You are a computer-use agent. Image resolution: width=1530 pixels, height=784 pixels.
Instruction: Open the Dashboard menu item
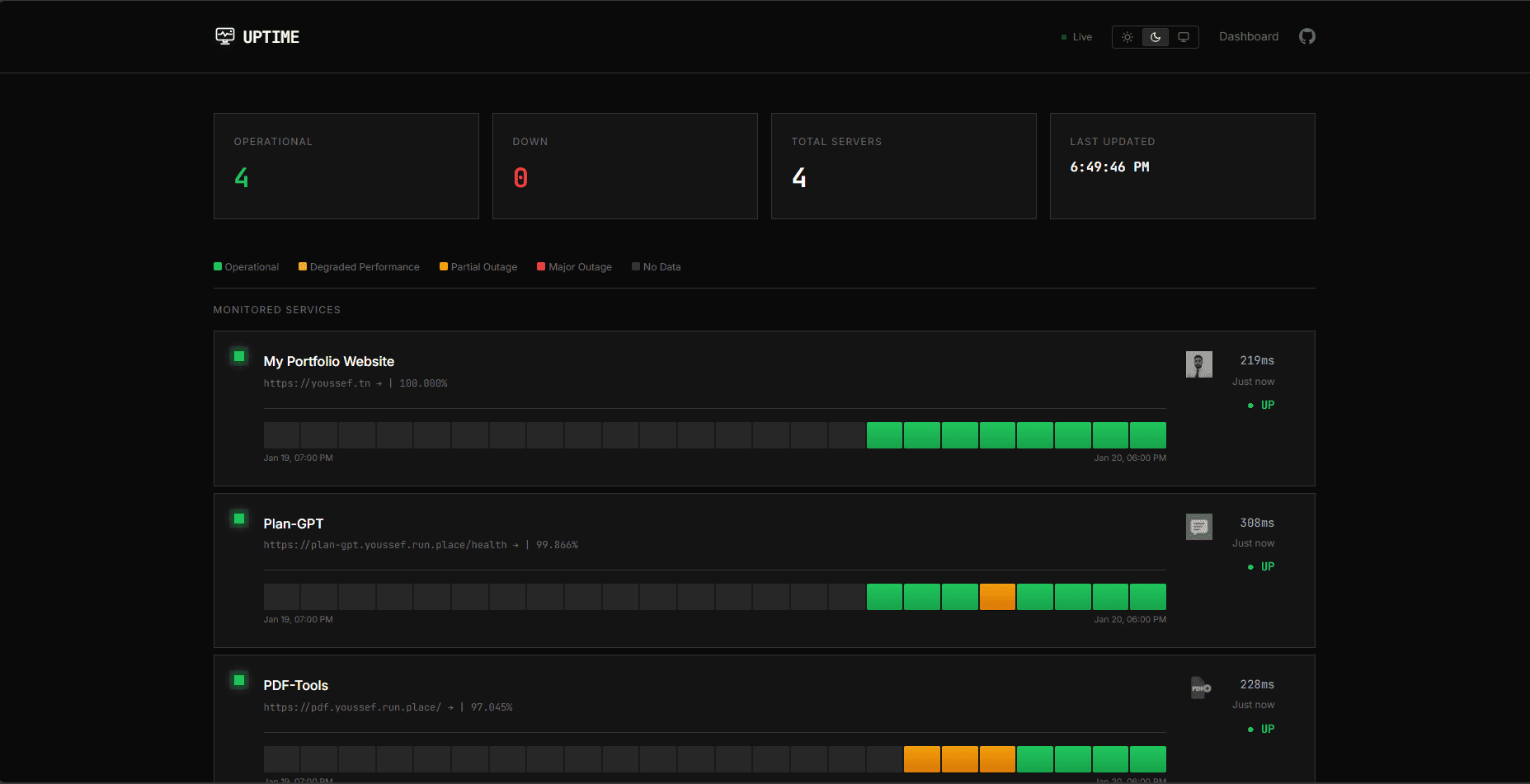pos(1248,36)
